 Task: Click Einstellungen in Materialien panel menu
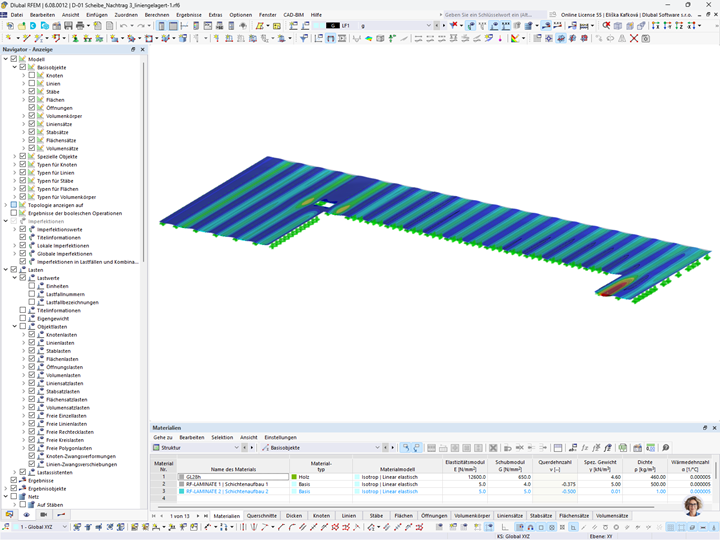[281, 438]
